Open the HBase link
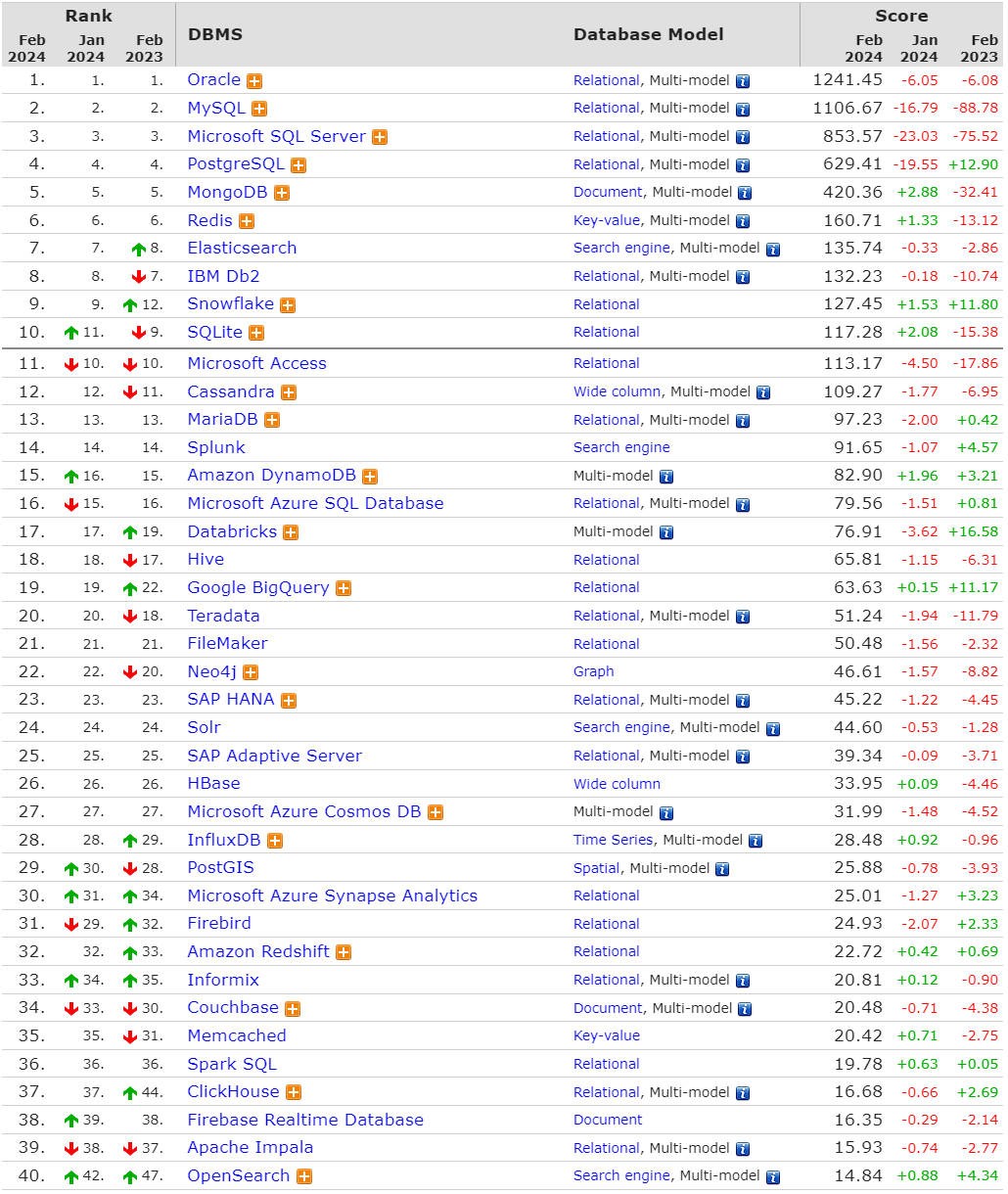 point(214,783)
